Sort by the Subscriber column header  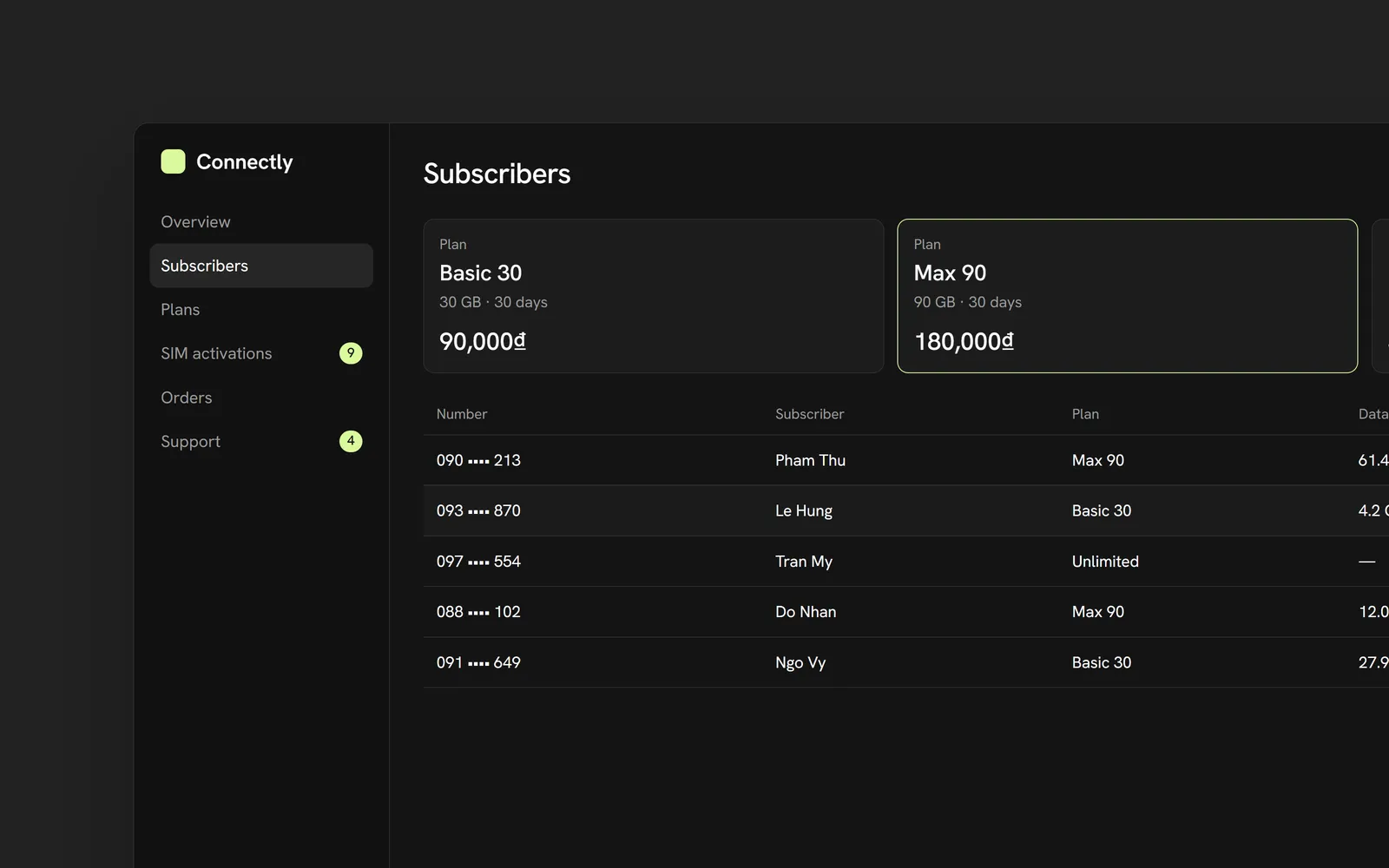[810, 414]
